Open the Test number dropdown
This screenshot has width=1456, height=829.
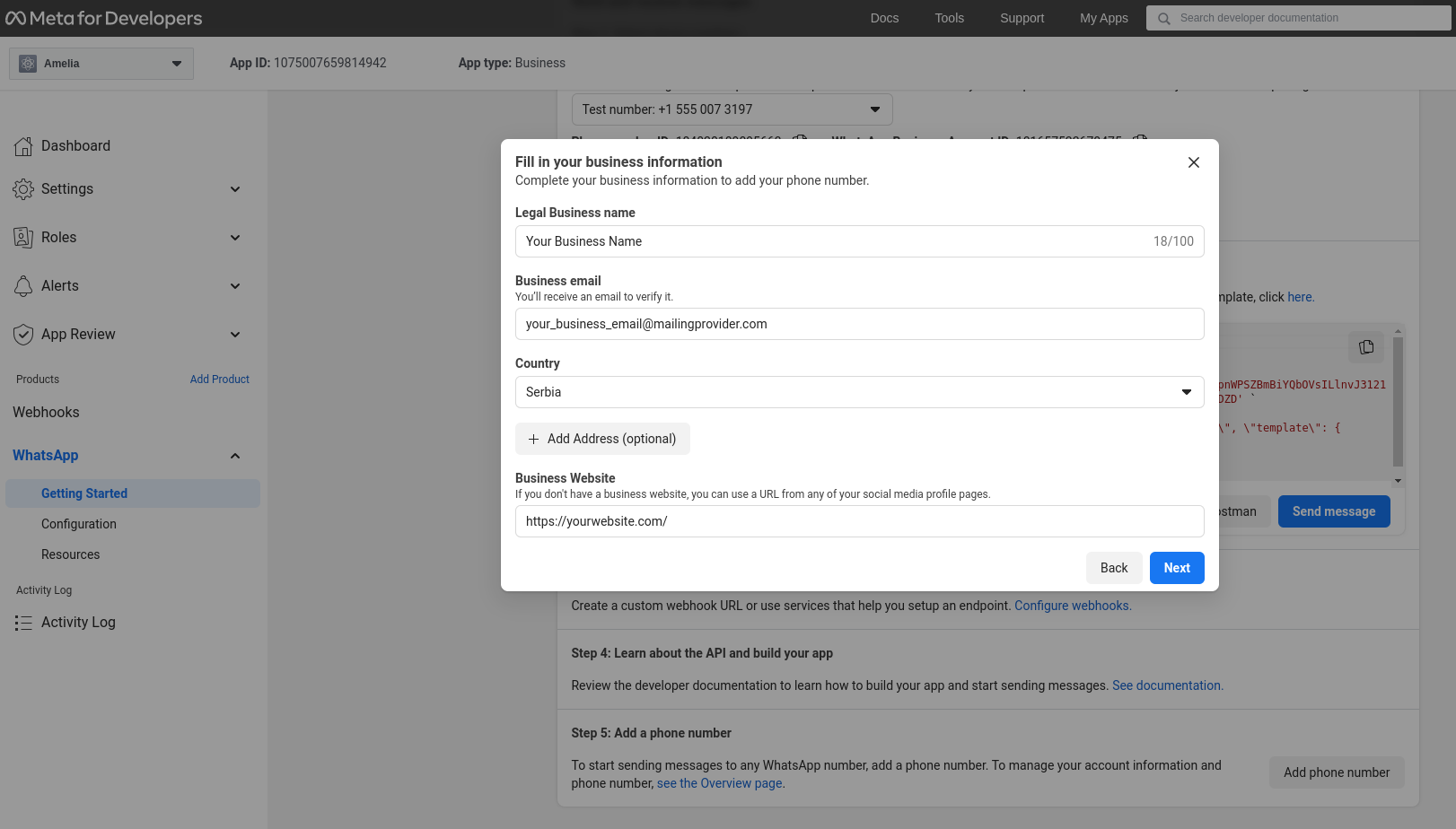tap(732, 109)
